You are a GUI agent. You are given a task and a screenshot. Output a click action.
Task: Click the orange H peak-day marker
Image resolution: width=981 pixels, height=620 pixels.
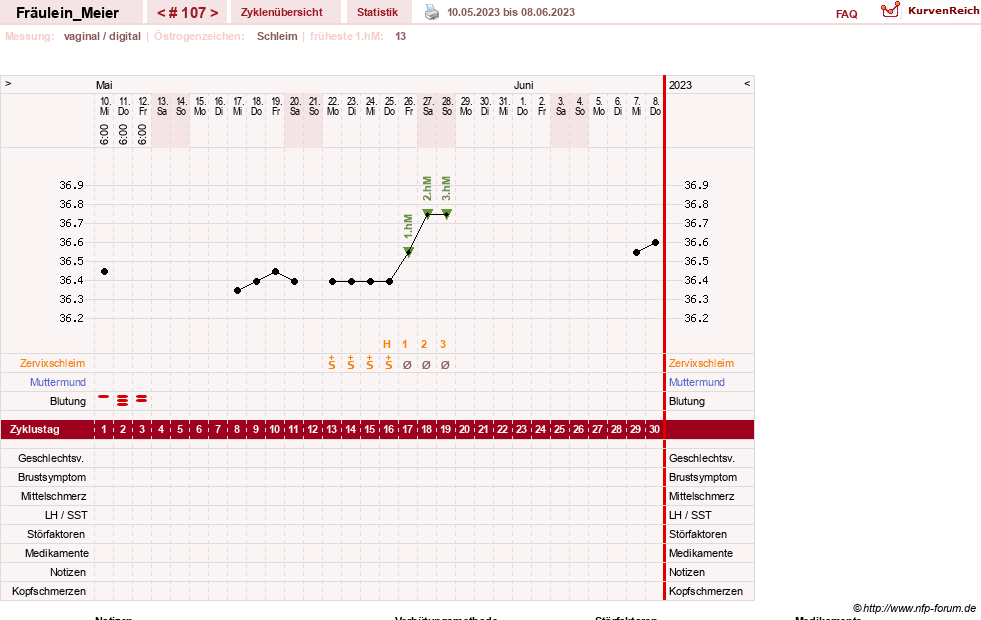[387, 344]
